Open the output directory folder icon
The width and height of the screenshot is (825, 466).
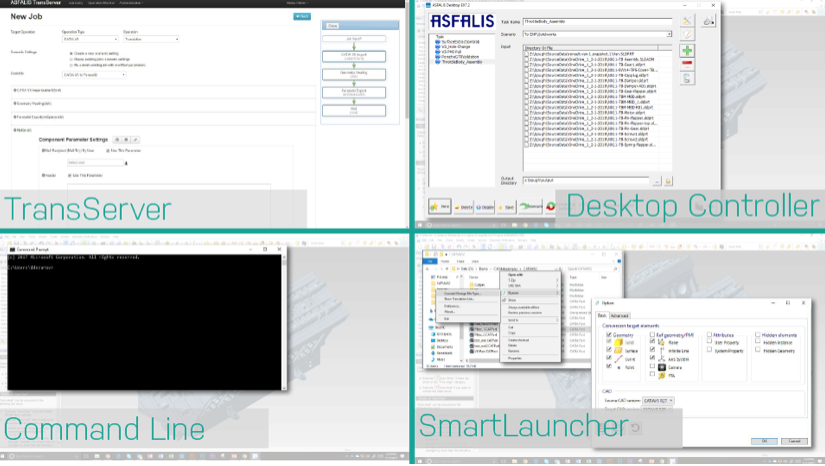click(x=668, y=181)
